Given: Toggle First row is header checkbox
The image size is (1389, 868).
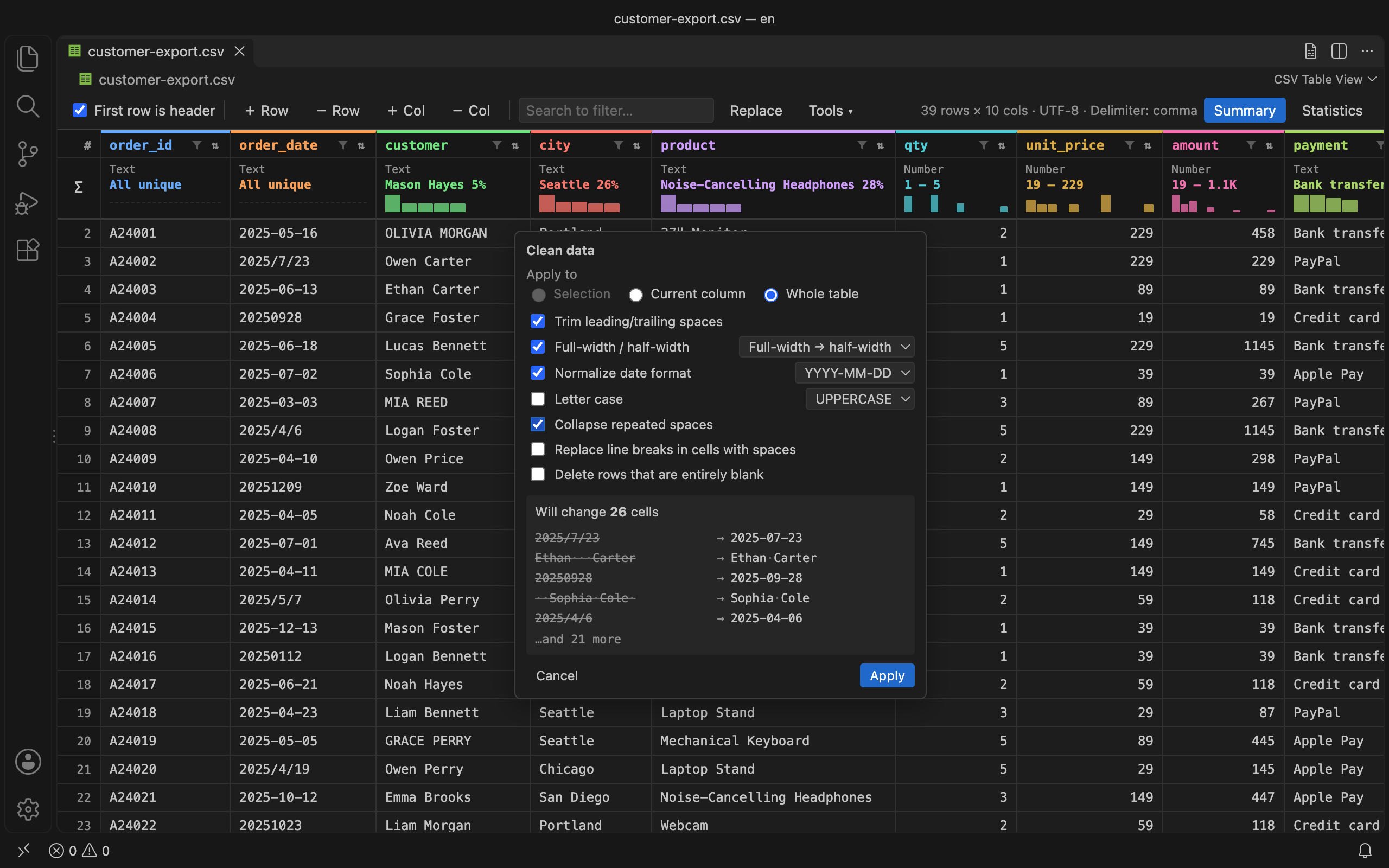Looking at the screenshot, I should pos(80,110).
